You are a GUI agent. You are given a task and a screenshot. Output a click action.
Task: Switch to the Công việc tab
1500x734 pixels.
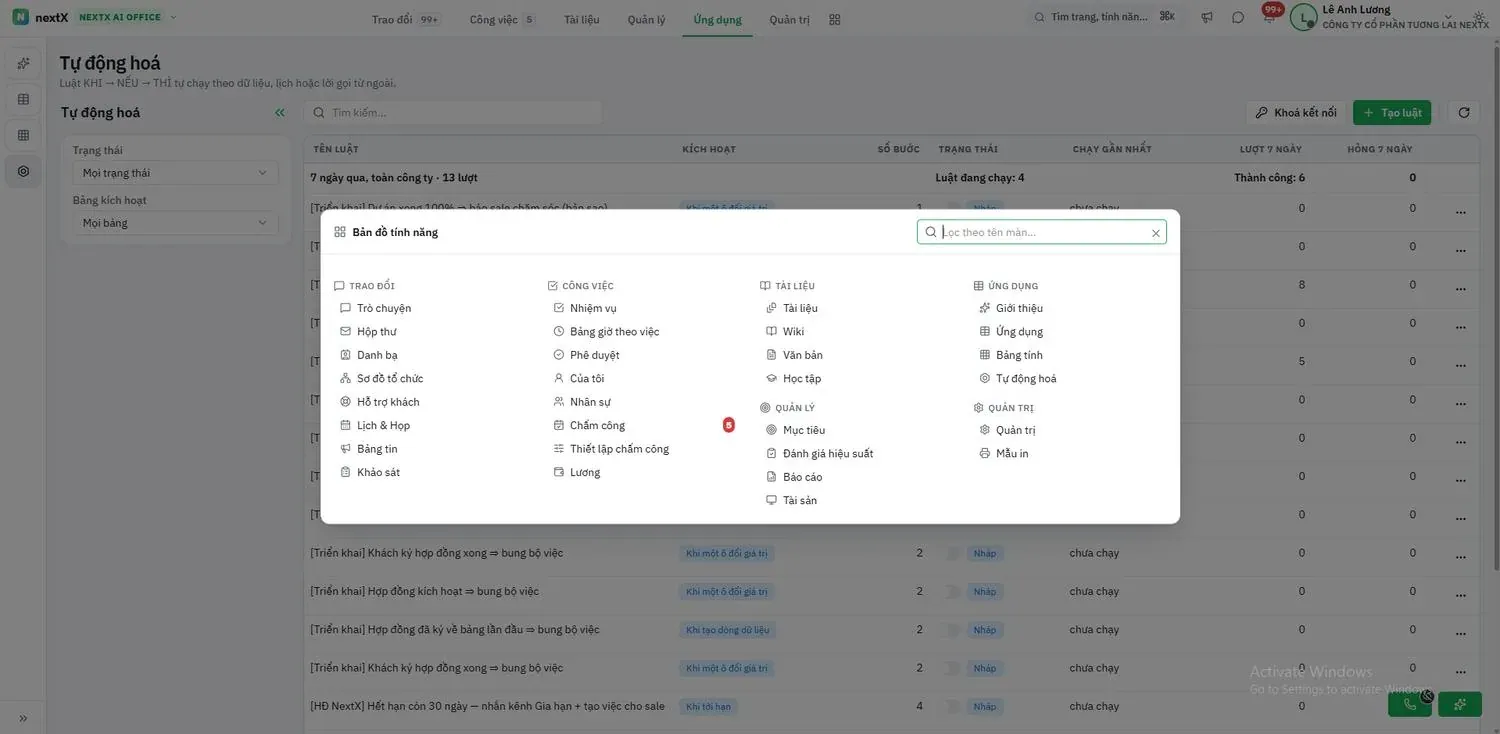click(502, 19)
